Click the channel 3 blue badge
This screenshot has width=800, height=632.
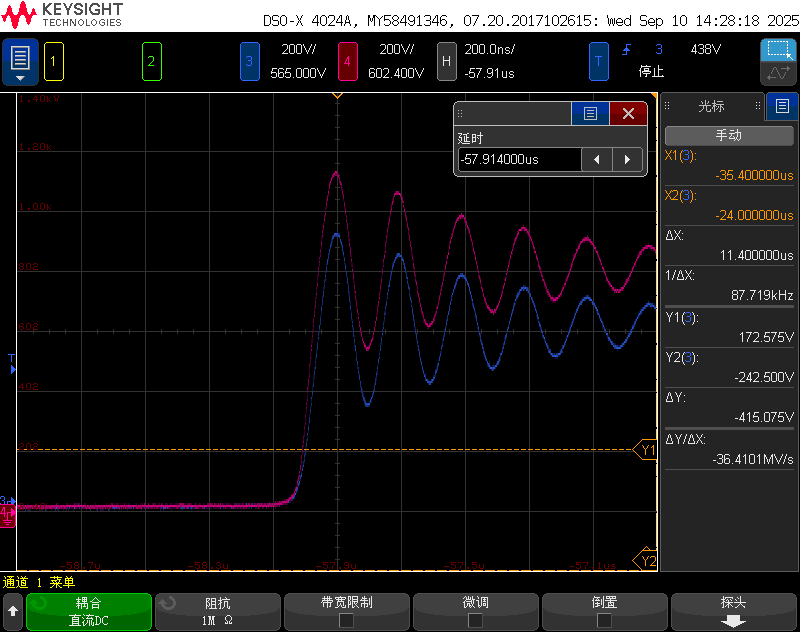click(249, 62)
